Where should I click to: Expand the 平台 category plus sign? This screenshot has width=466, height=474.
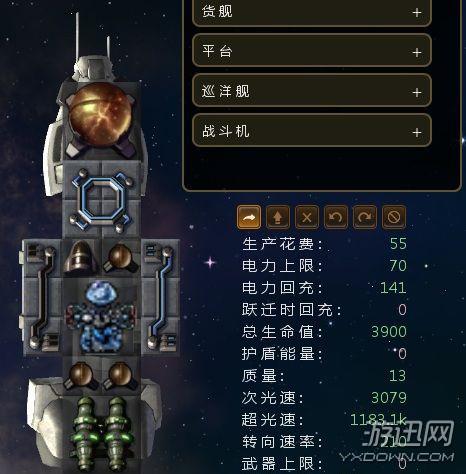tap(417, 52)
